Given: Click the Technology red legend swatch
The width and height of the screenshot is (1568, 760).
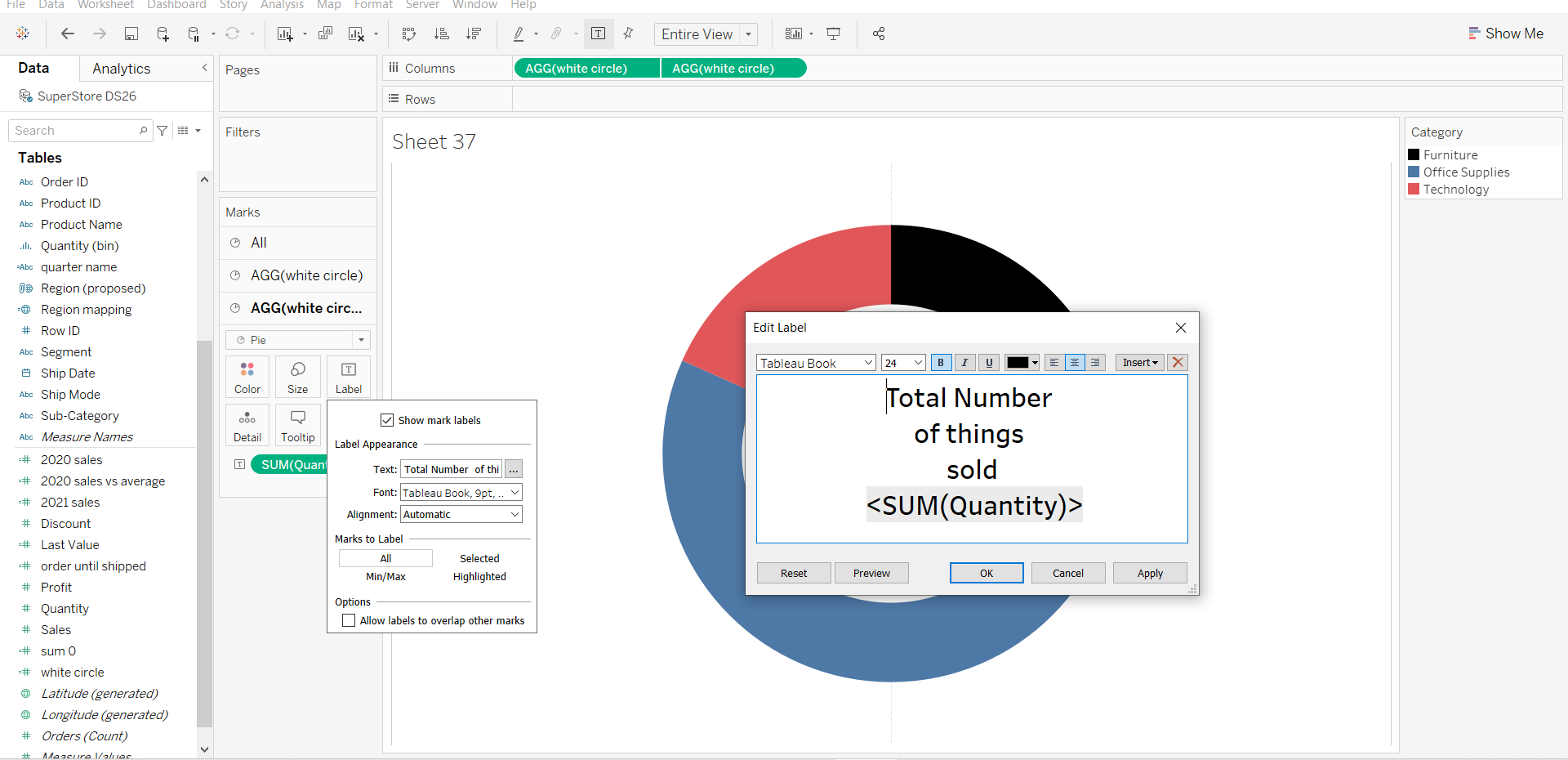Looking at the screenshot, I should click(x=1414, y=189).
